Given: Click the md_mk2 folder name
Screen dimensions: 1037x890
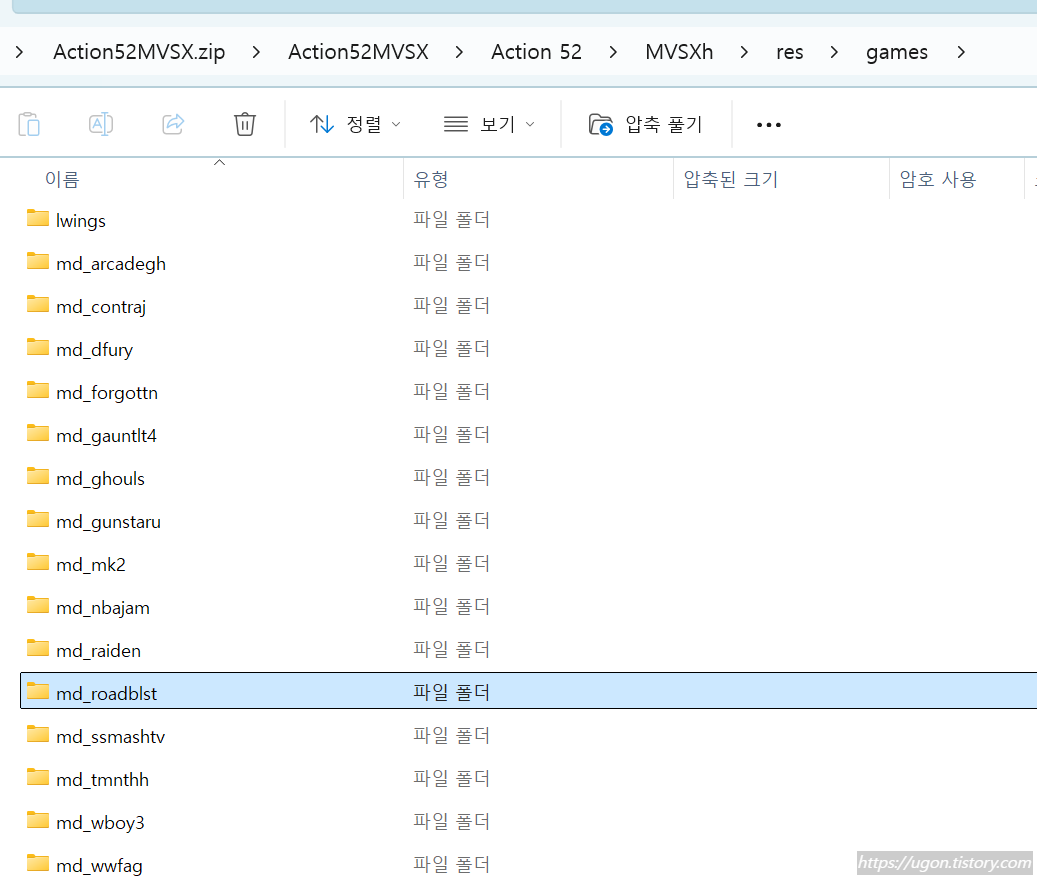Looking at the screenshot, I should (91, 565).
